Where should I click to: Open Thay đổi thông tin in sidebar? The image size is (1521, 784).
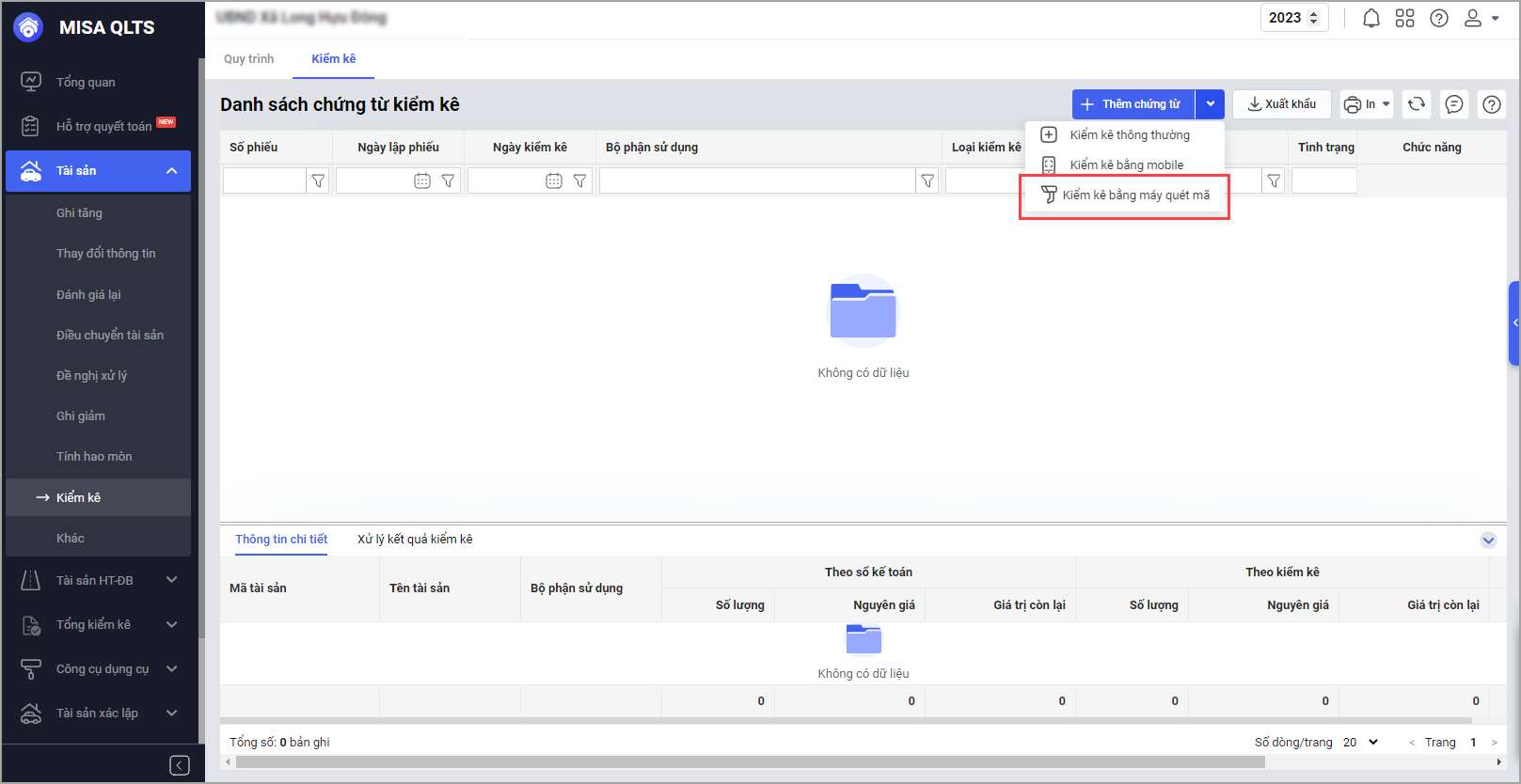pos(106,254)
